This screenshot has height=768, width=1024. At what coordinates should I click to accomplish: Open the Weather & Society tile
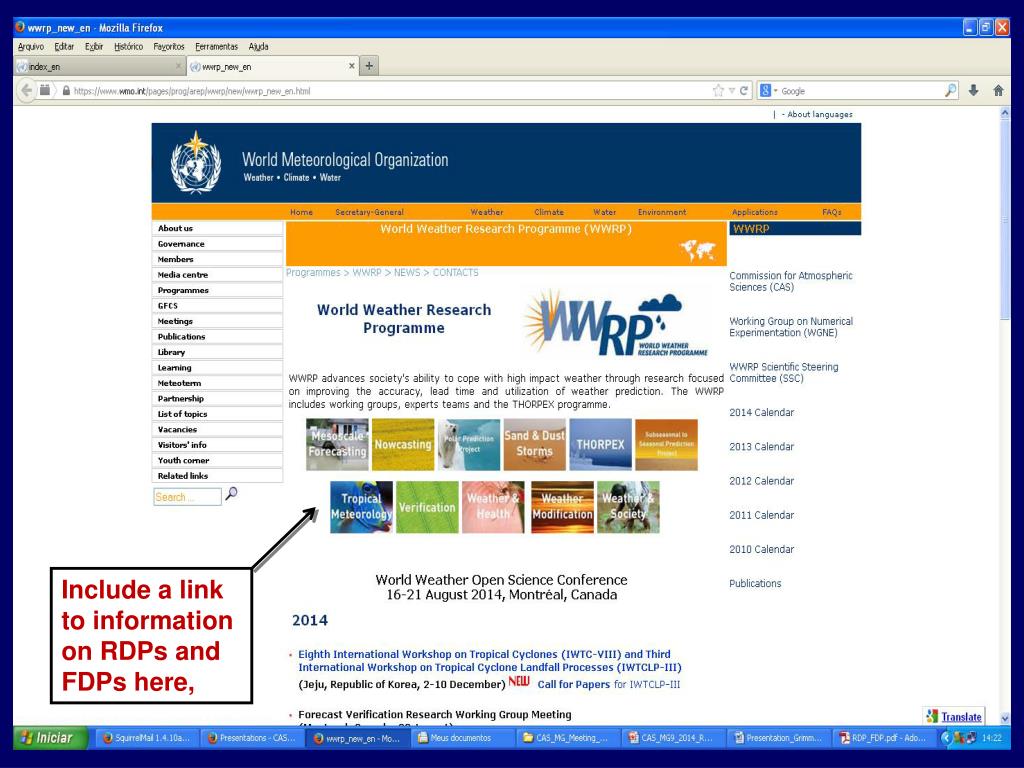click(628, 507)
